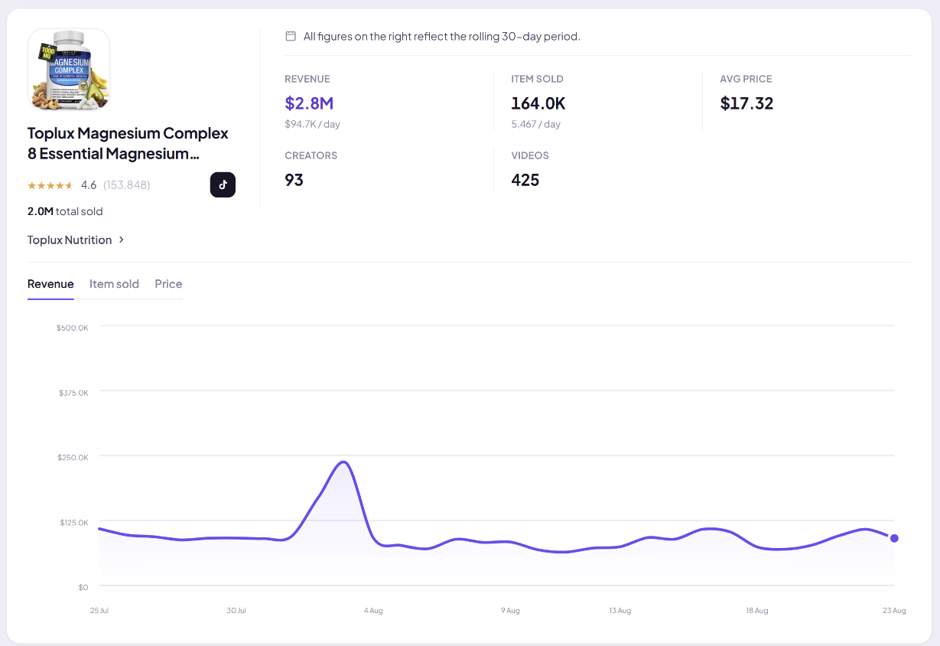Click the ITEM SOLD metric heading
Viewport: 940px width, 646px height.
(x=537, y=79)
